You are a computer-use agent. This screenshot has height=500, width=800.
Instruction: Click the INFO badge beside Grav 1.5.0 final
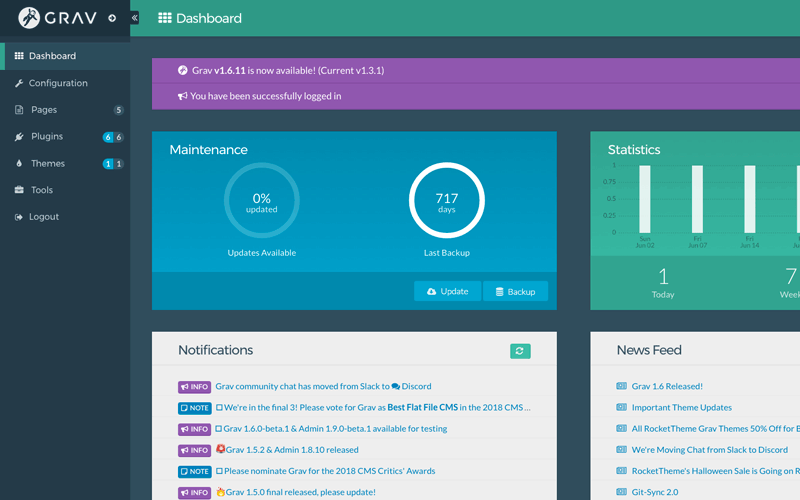(194, 493)
